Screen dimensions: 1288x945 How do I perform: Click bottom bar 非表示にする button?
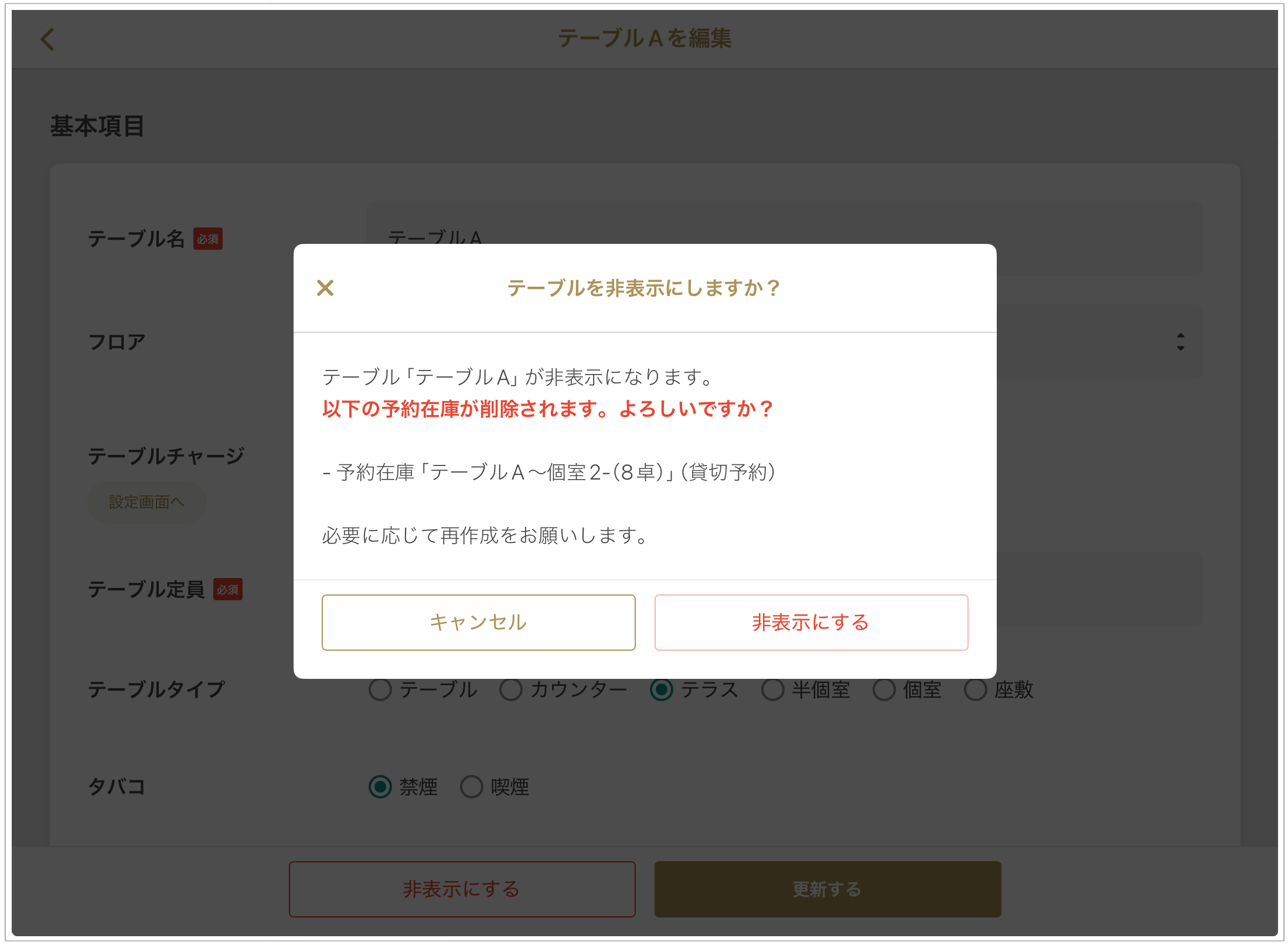(462, 889)
